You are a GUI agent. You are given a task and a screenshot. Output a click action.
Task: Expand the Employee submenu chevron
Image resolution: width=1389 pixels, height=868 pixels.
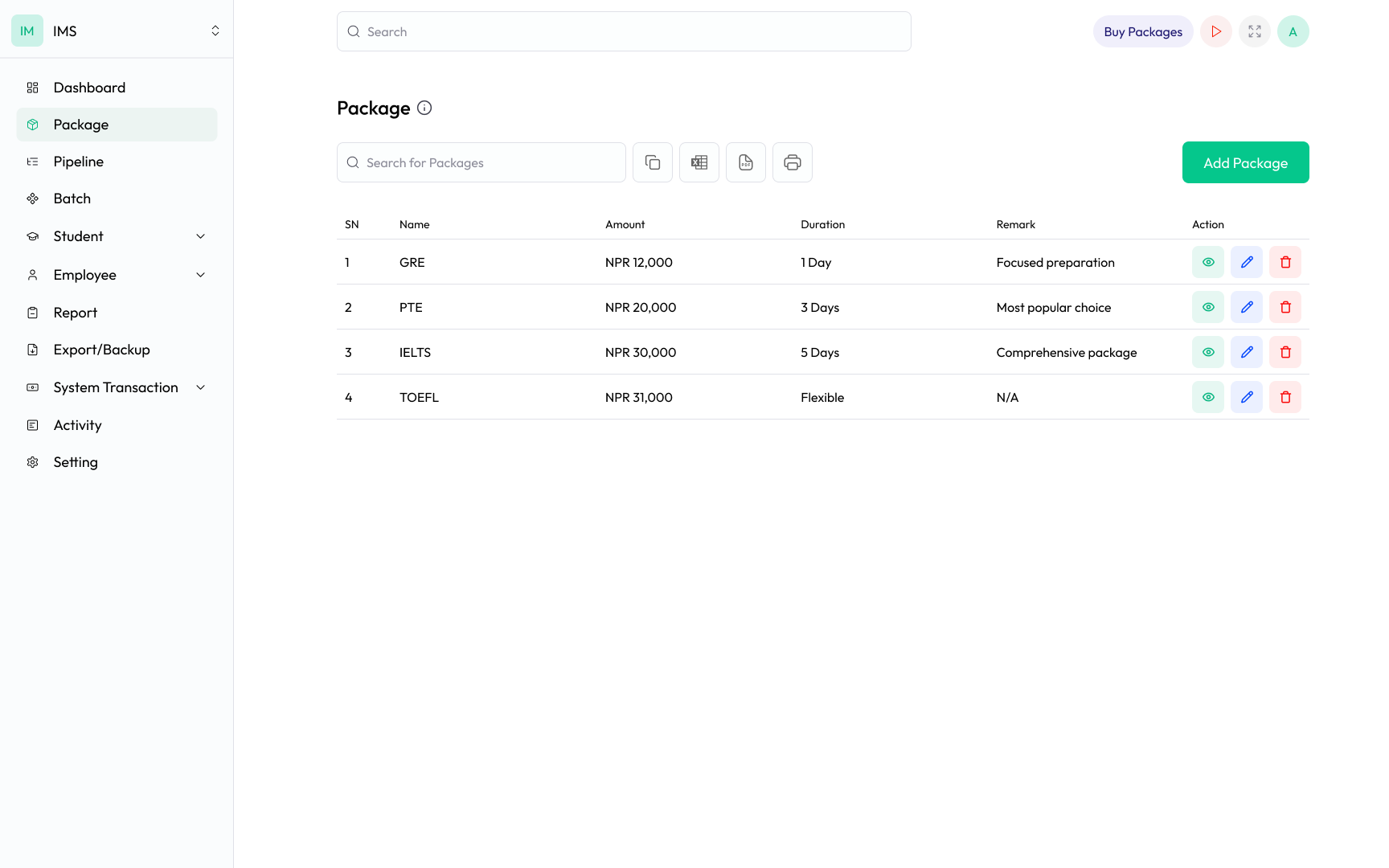coord(201,275)
